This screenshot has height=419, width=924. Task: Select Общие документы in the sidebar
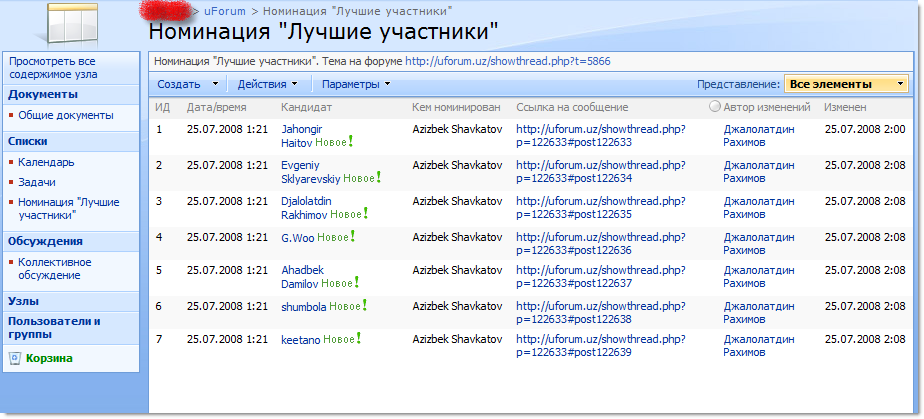coord(65,115)
